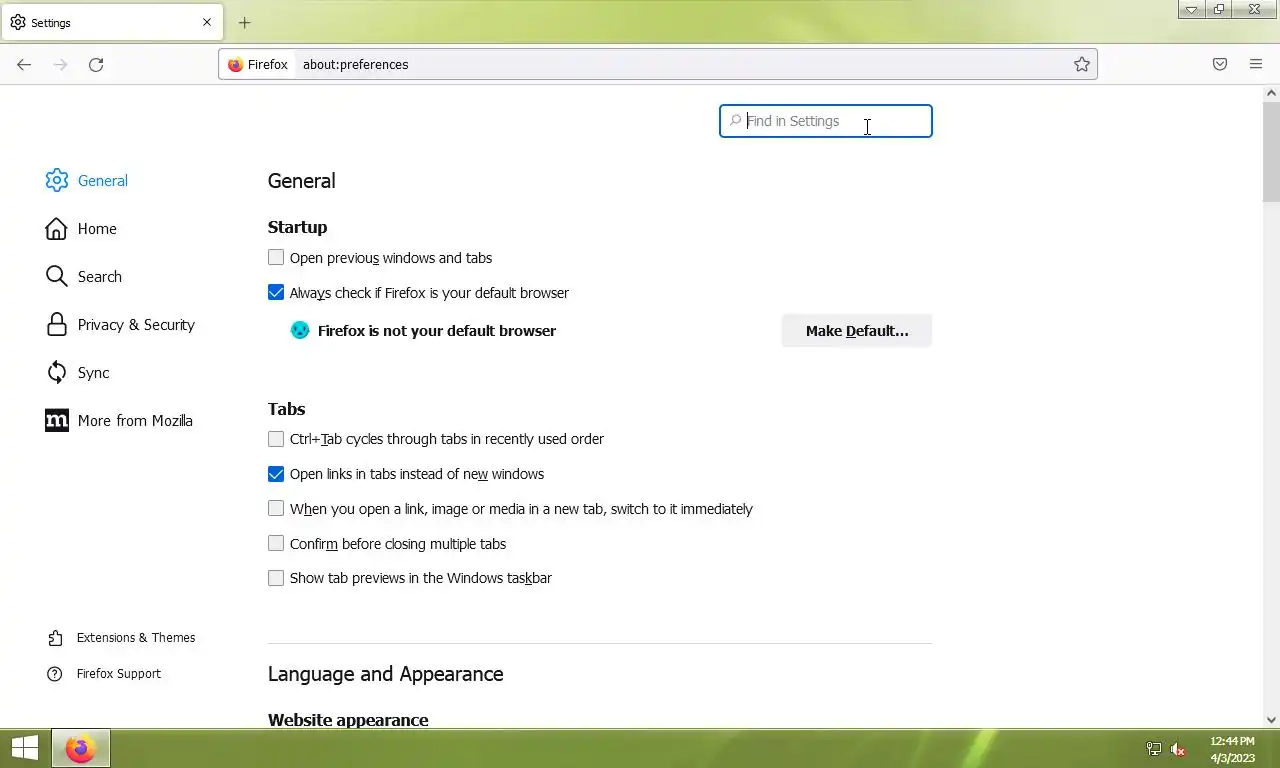
Task: Uncheck Always check if Firefox is default browser
Action: (x=276, y=292)
